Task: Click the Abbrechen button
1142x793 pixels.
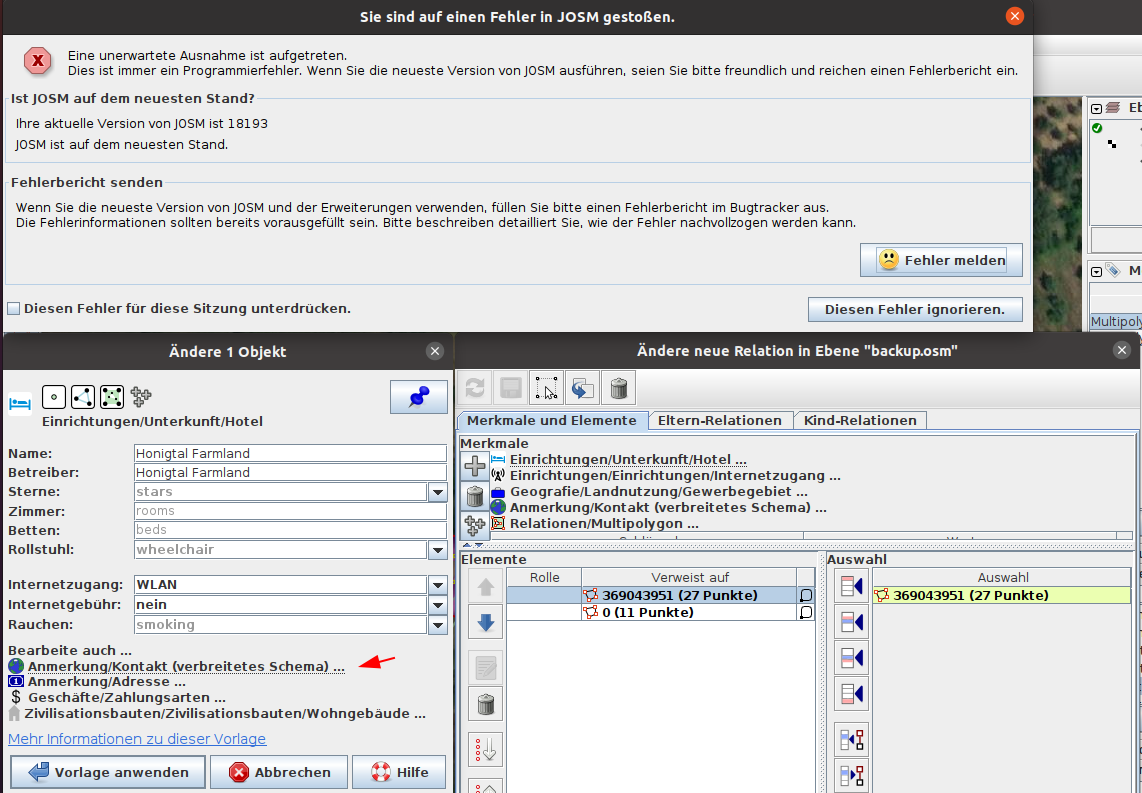Action: click(279, 772)
